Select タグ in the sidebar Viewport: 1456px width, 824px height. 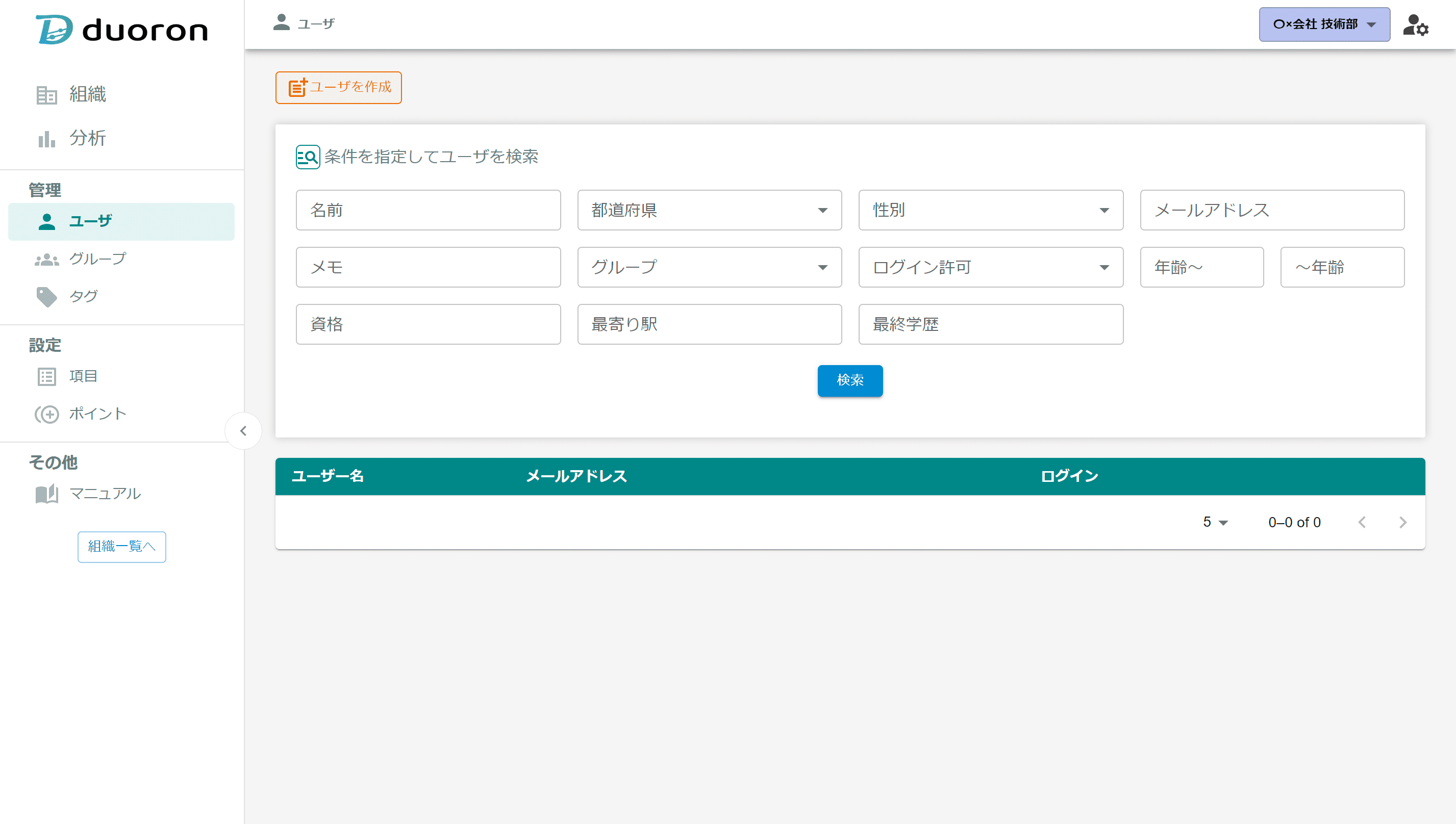coord(122,297)
